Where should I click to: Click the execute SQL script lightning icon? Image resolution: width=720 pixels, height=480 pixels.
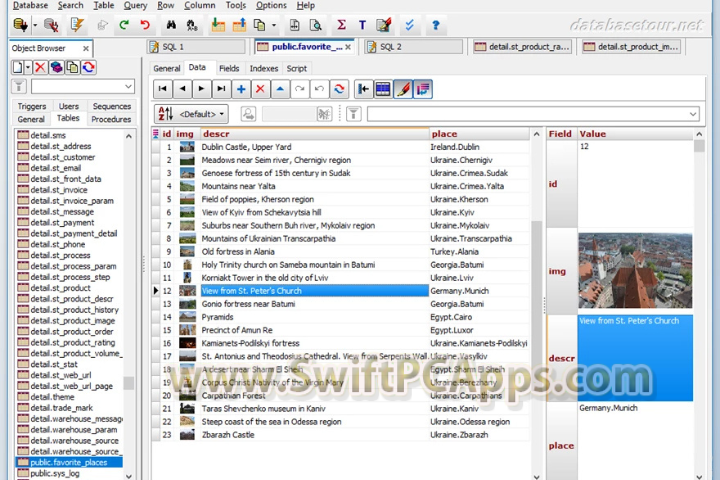tap(77, 25)
